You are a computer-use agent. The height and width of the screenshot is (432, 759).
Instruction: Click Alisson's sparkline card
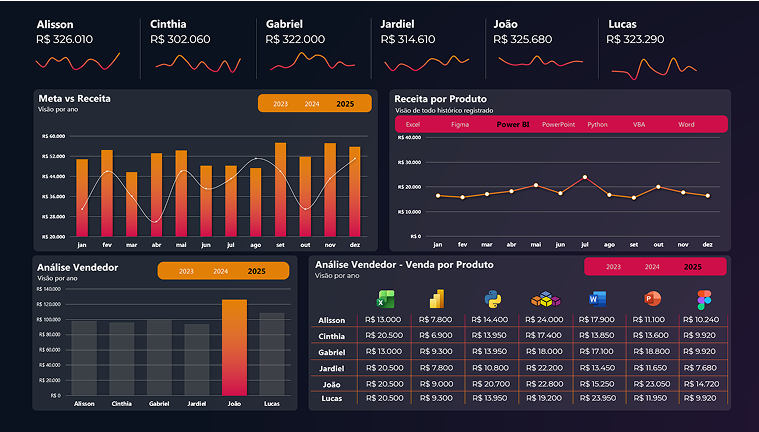(x=77, y=62)
